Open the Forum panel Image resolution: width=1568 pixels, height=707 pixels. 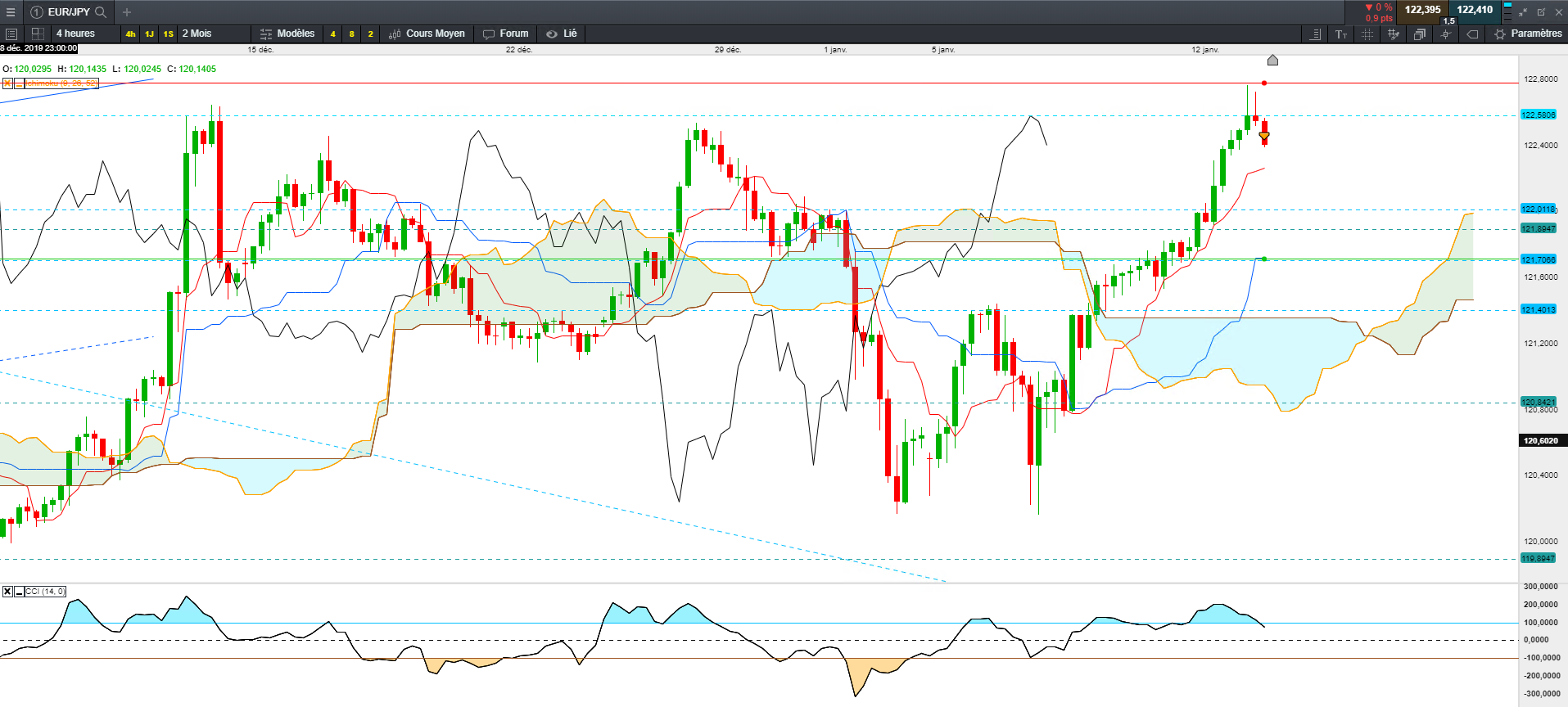pos(506,34)
